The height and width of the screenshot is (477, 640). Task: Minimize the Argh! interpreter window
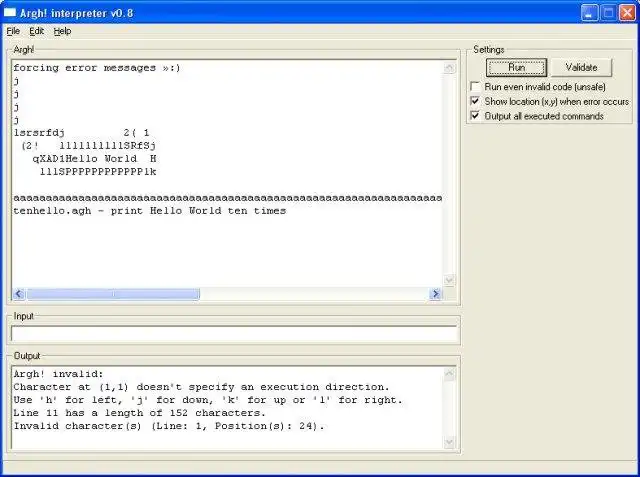coord(589,13)
